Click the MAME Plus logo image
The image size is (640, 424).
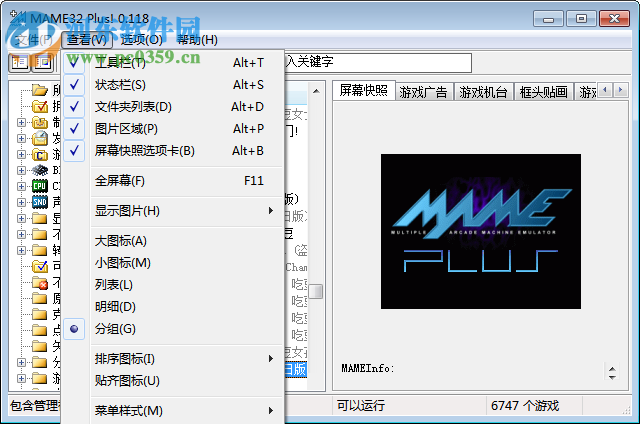pyautogui.click(x=481, y=231)
